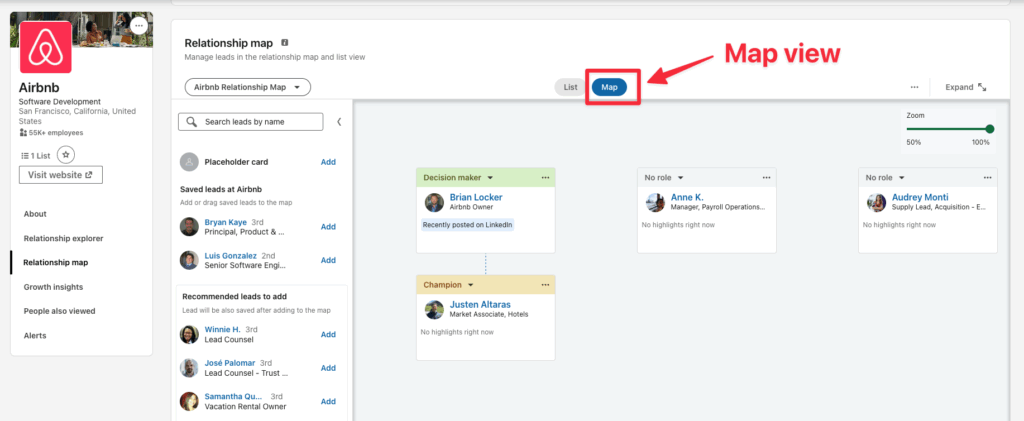This screenshot has height=421, width=1024.
Task: Click the 1 List label
Action: (x=40, y=155)
